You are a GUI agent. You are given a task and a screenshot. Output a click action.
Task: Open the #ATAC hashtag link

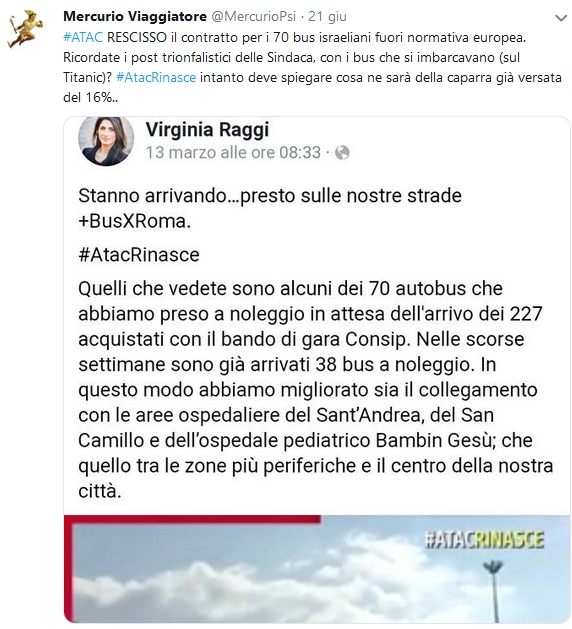(x=83, y=37)
